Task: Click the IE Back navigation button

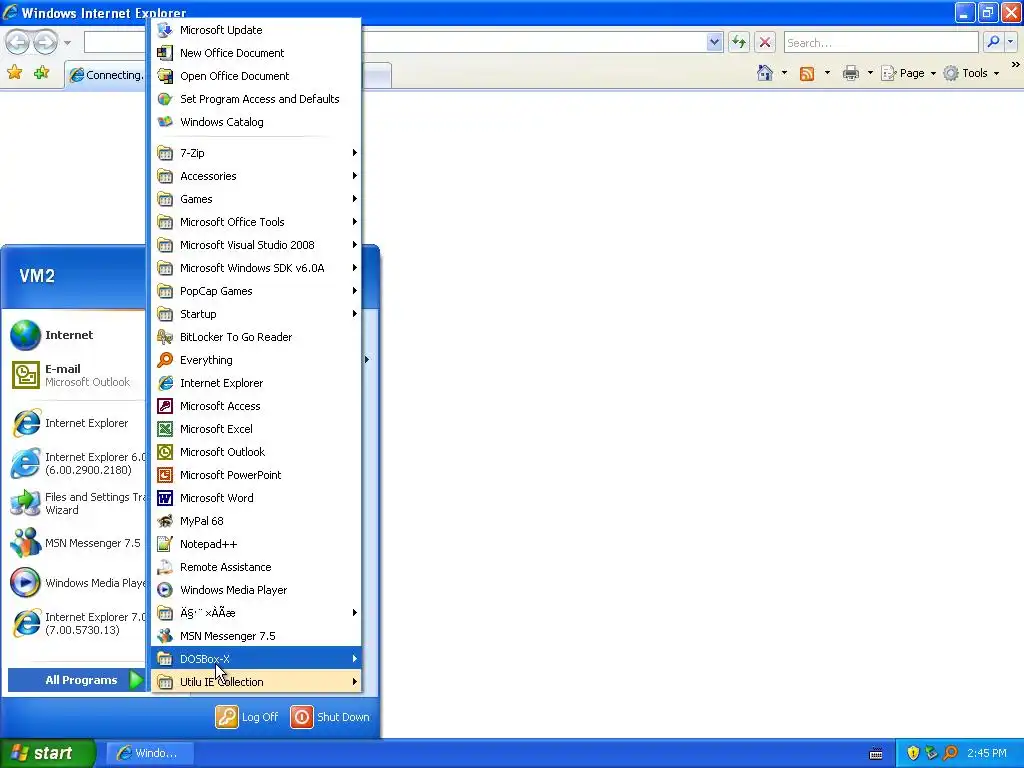Action: tap(18, 42)
